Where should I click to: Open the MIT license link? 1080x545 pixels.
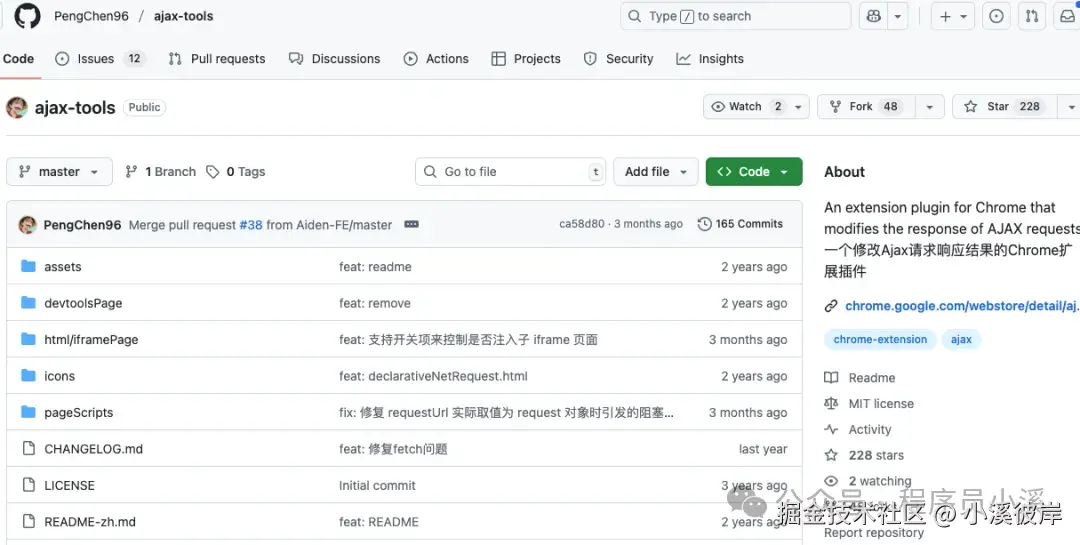(x=869, y=404)
